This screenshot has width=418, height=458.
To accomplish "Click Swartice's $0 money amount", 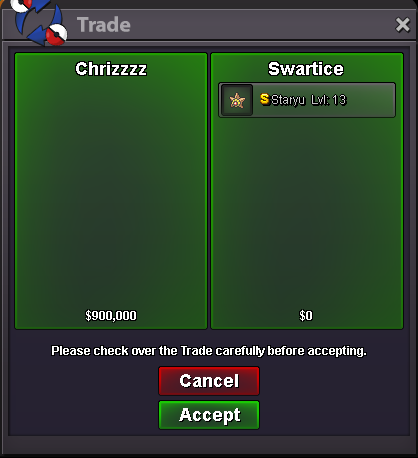I will pos(306,315).
